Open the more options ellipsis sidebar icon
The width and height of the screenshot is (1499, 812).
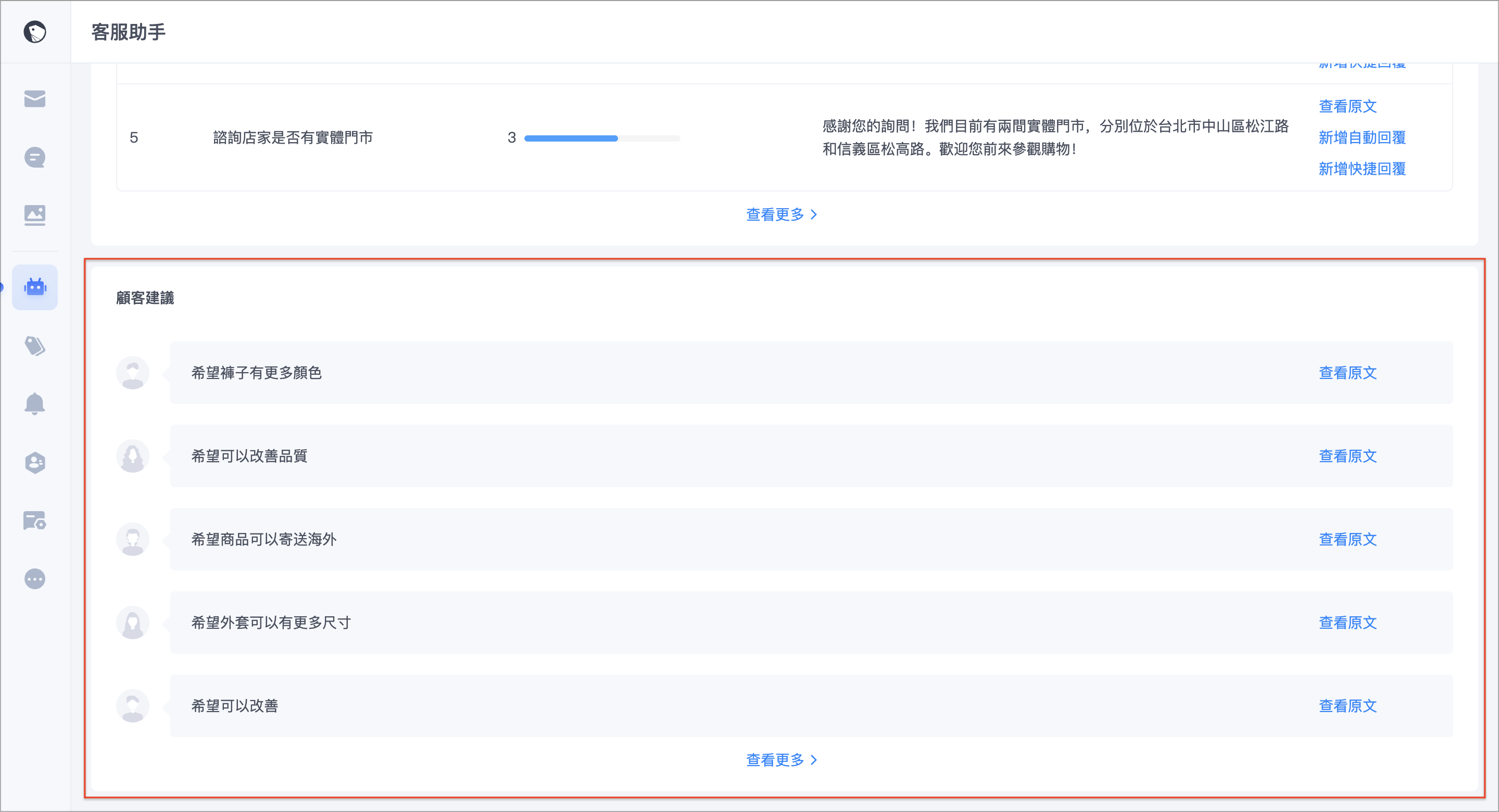coord(35,579)
